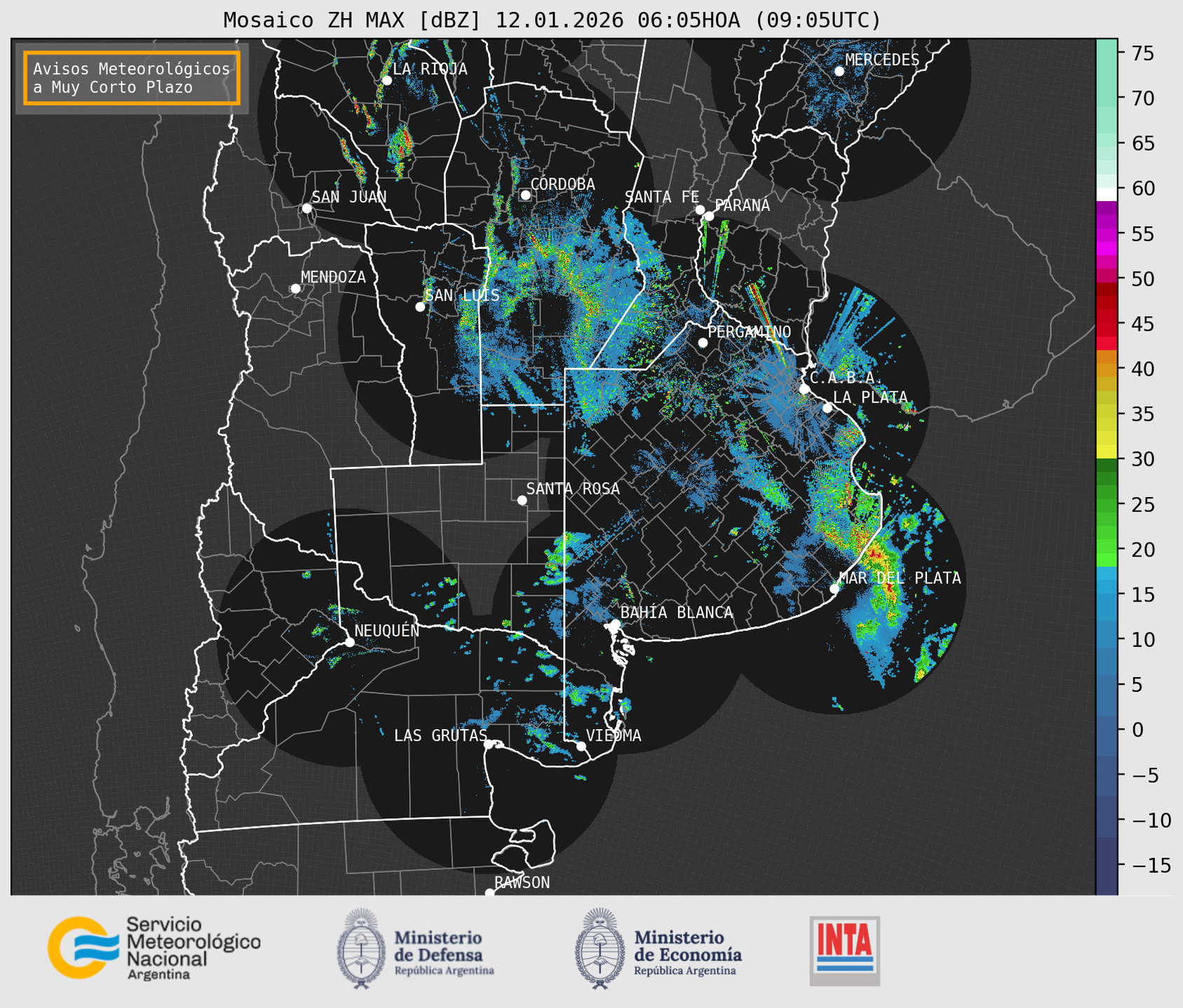Image resolution: width=1183 pixels, height=1008 pixels.
Task: Click the Servicio Meteorológico Nacional logo
Action: [154, 947]
